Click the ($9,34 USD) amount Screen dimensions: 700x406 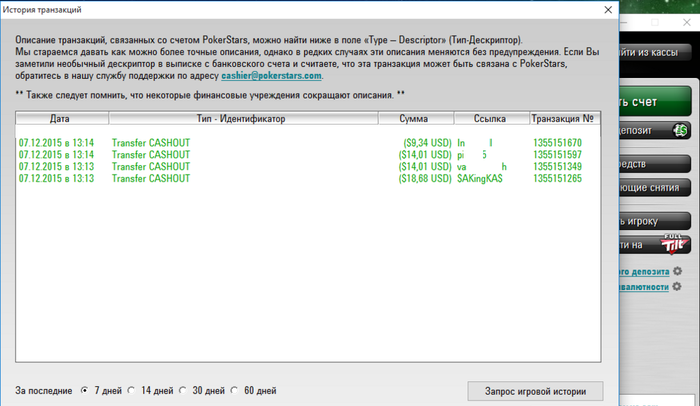427,143
